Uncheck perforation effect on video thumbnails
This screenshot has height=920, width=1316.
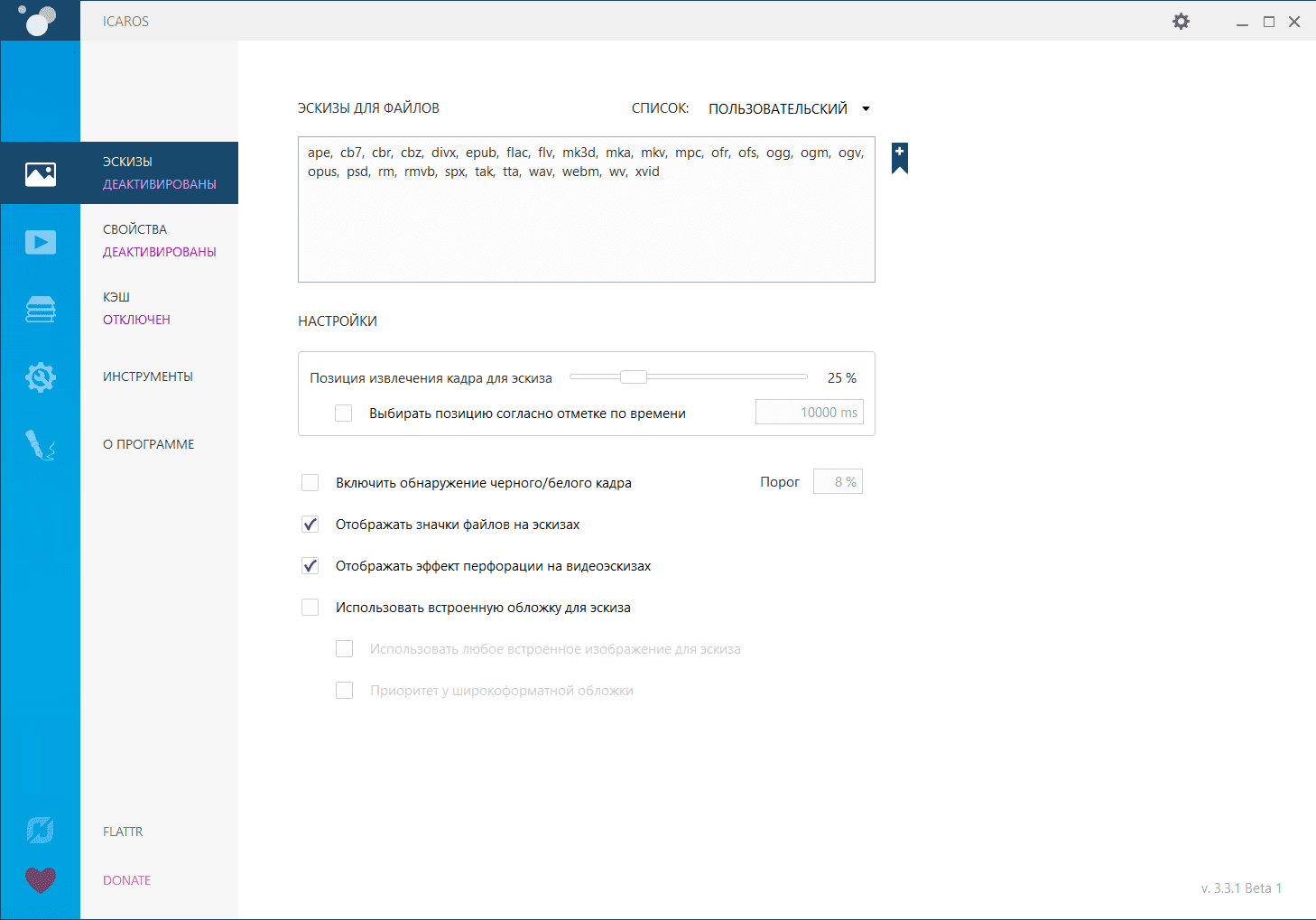[310, 565]
